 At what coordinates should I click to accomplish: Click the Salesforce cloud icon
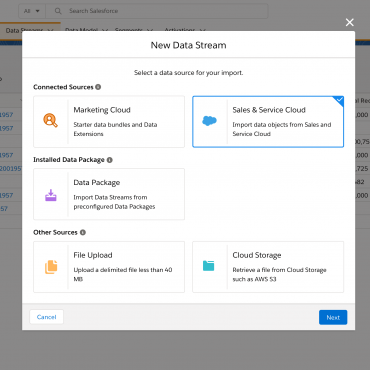tap(210, 121)
